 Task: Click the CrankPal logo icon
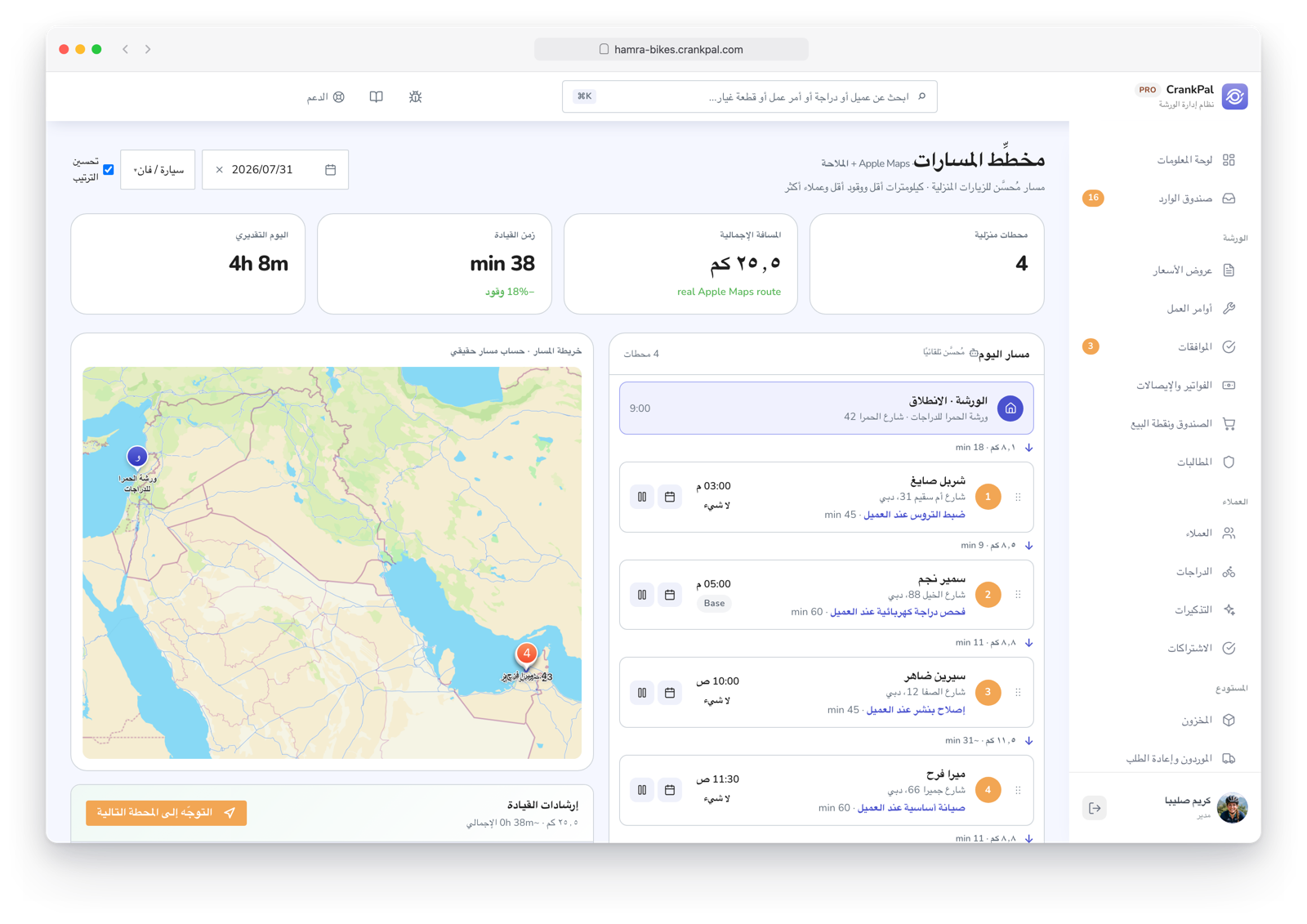[x=1234, y=96]
